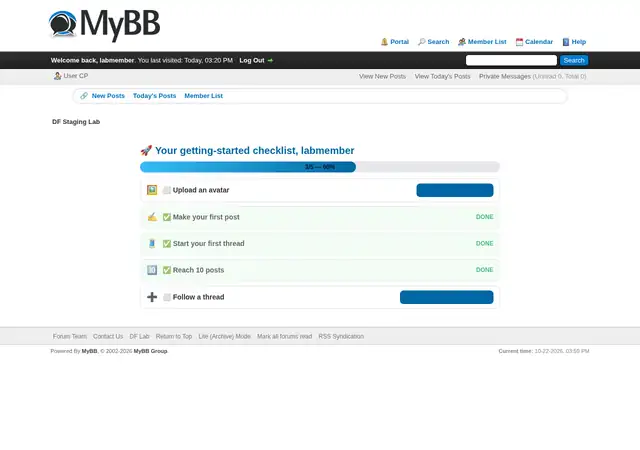Click the Portal bell icon
The width and height of the screenshot is (640, 450).
(x=384, y=42)
